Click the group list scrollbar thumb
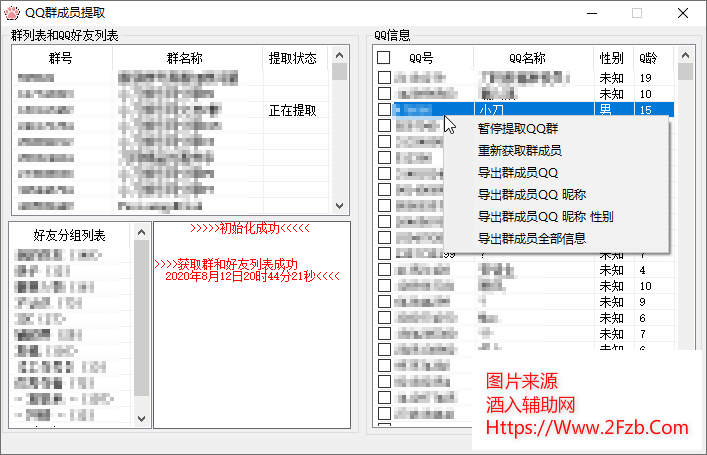 click(340, 72)
